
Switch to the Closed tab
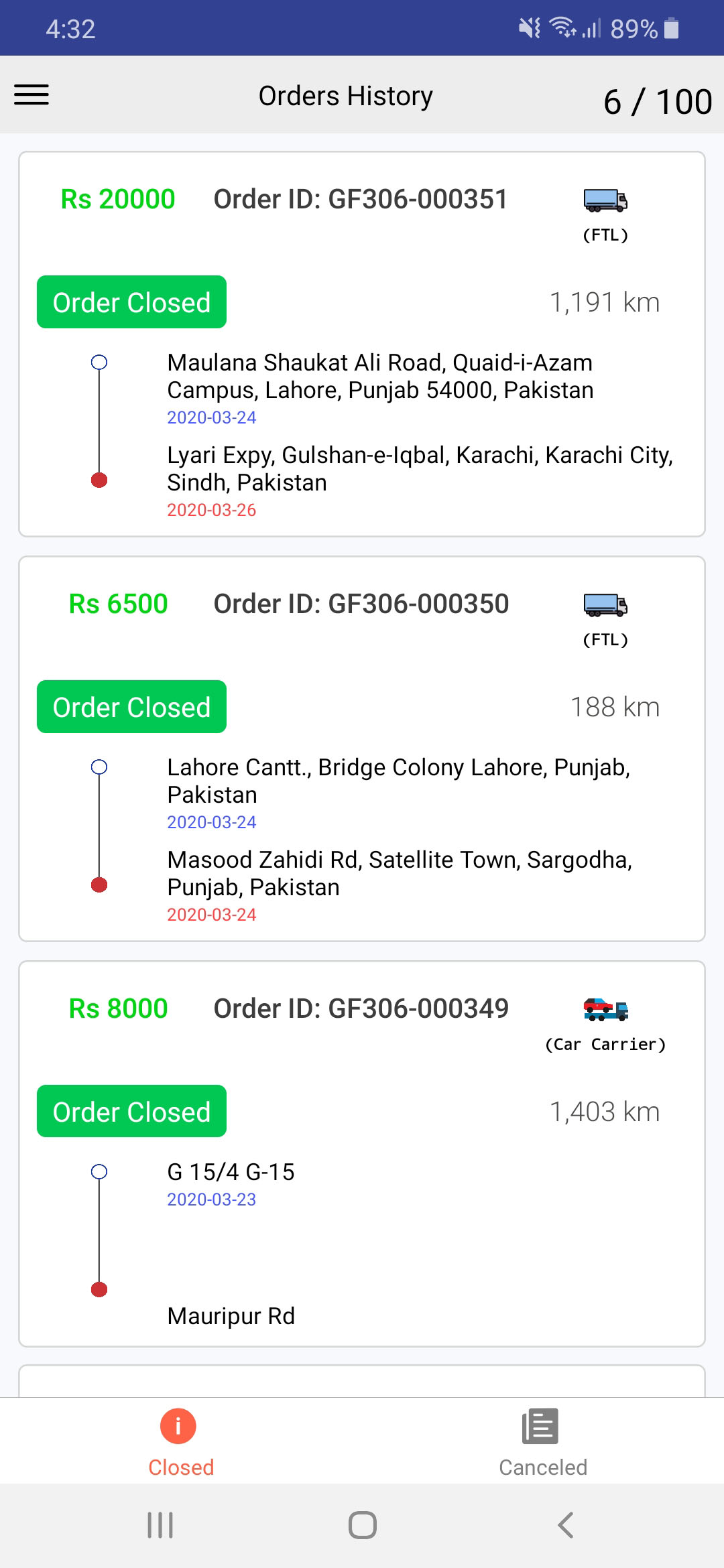181,1441
